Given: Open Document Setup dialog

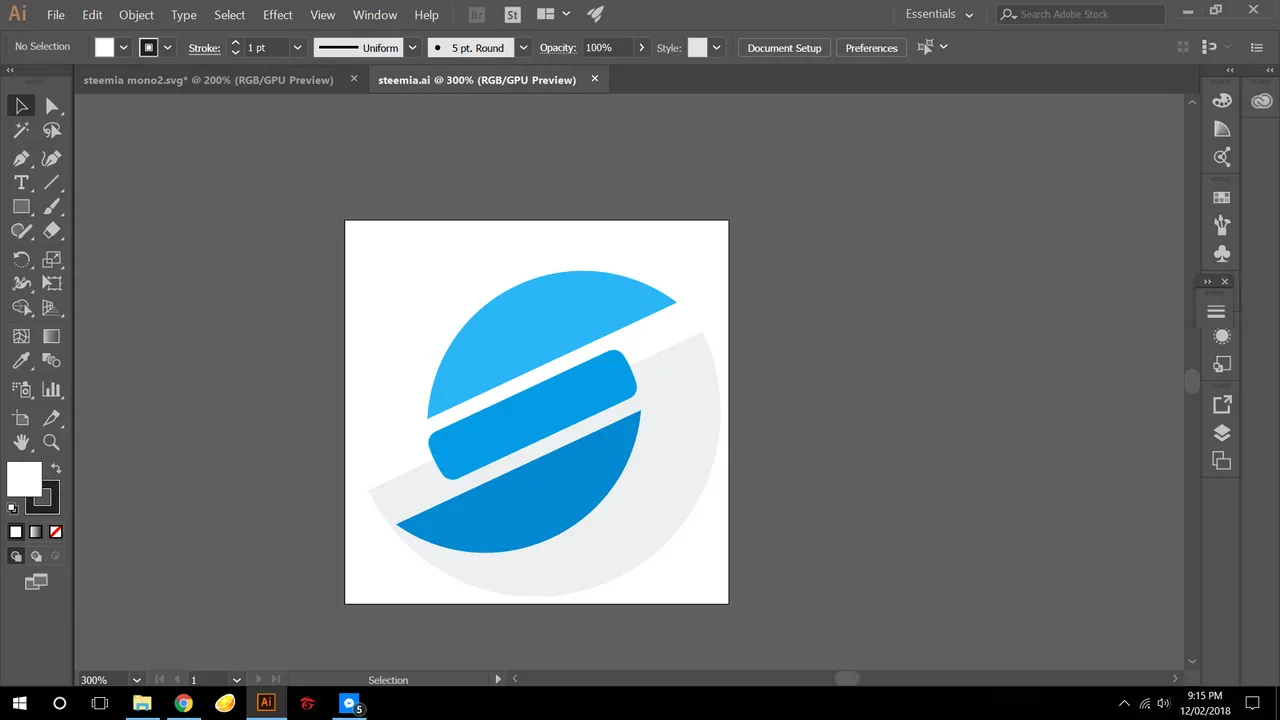Looking at the screenshot, I should point(784,48).
